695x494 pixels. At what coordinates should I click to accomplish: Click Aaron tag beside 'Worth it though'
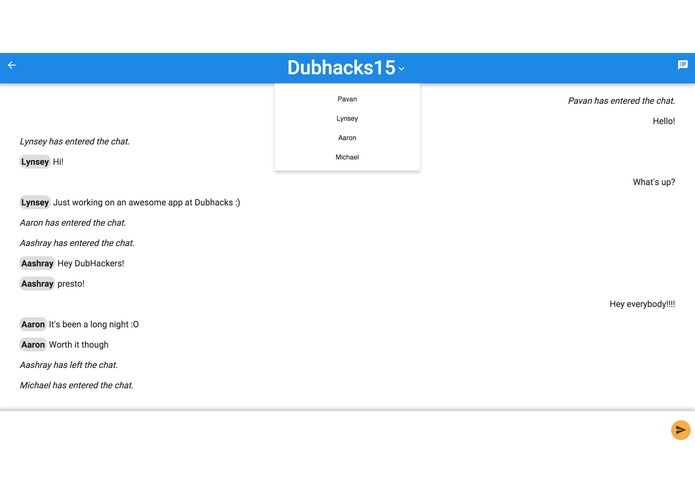tap(33, 345)
